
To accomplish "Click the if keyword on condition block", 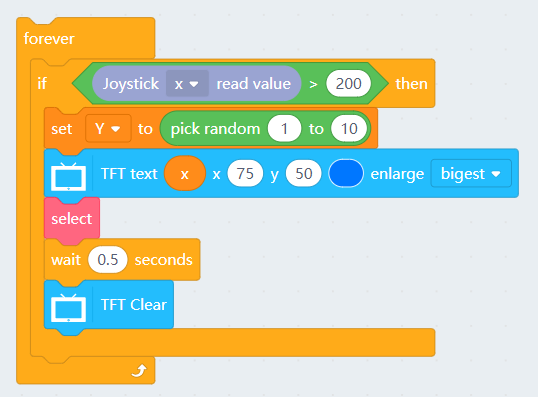I will (x=42, y=83).
